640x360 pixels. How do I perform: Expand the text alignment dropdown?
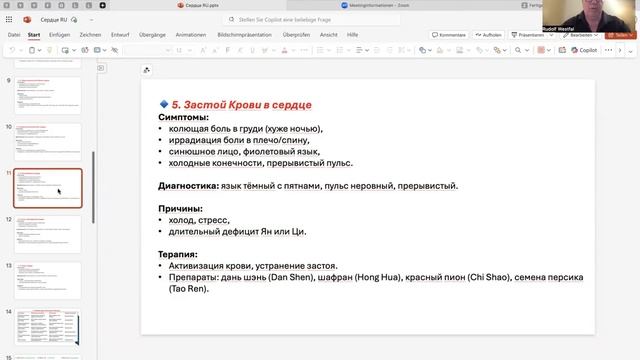pos(367,50)
